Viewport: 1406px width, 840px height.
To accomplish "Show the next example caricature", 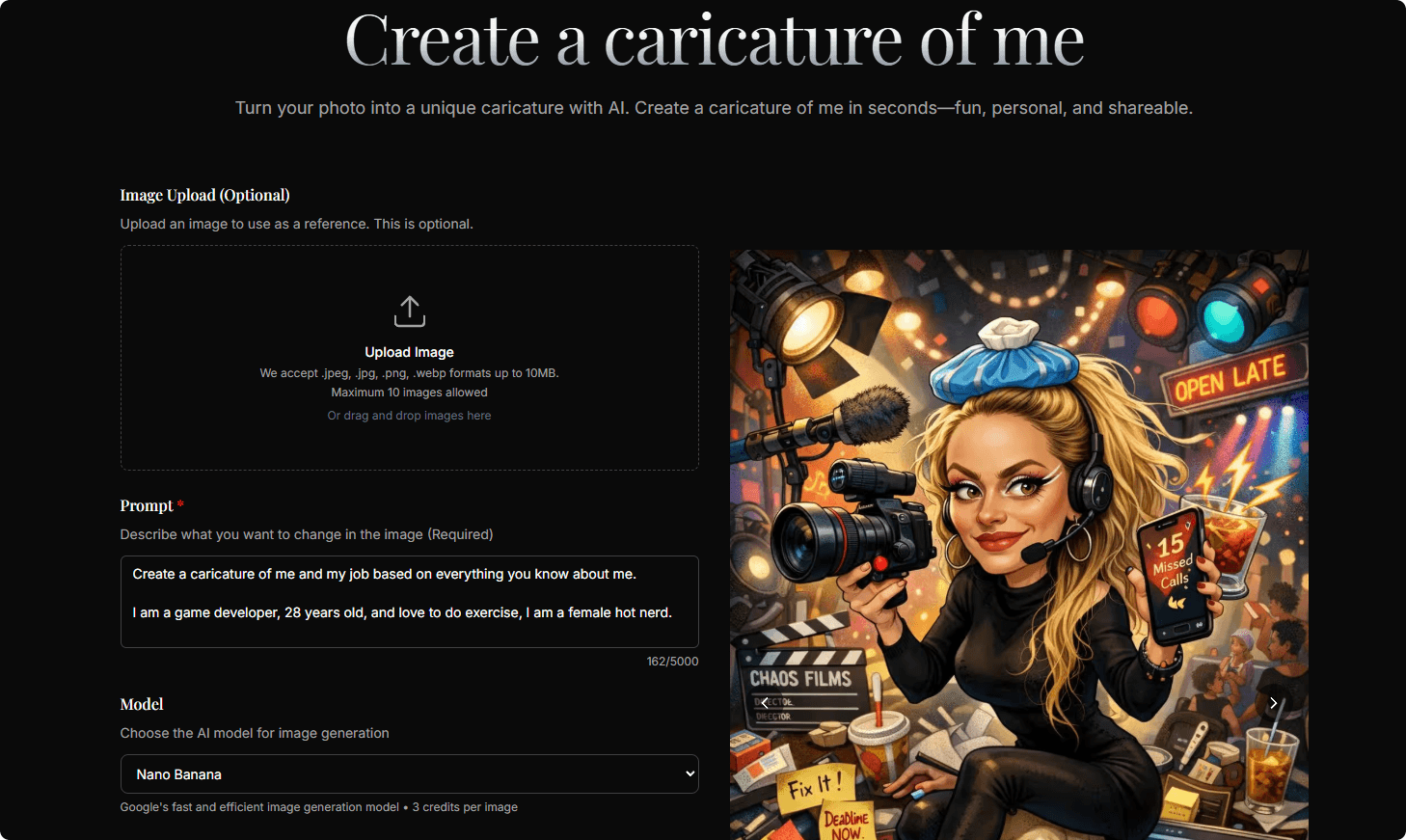I will tap(1273, 703).
